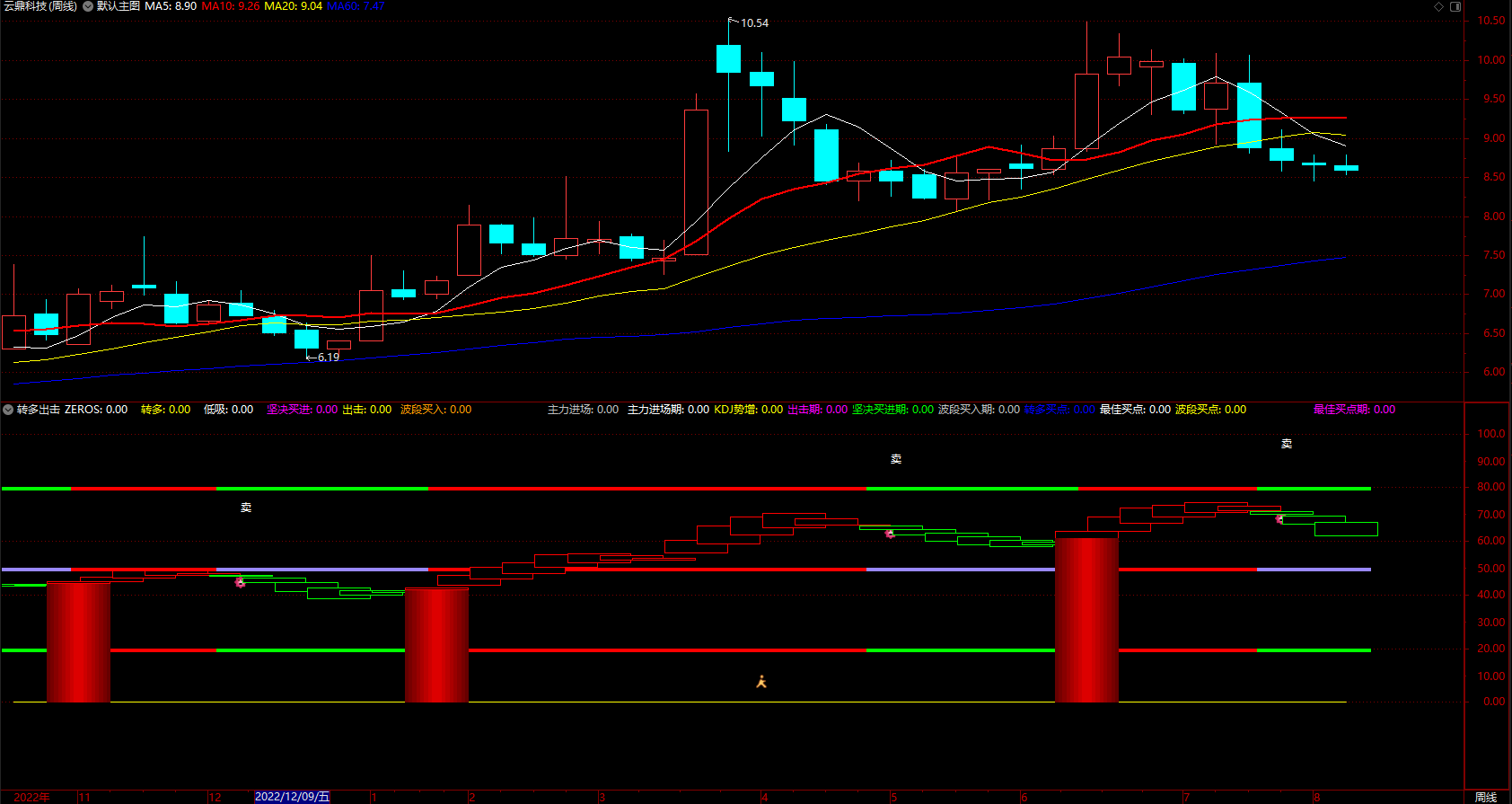Click the 主力进场: 0.00 label
The image size is (1512, 804).
pyautogui.click(x=584, y=410)
